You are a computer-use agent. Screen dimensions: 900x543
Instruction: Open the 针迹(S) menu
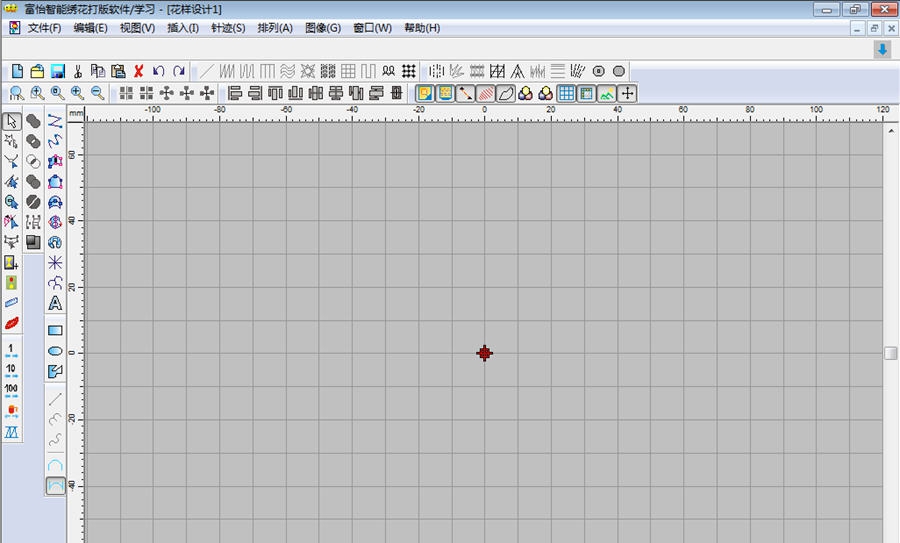tap(228, 28)
